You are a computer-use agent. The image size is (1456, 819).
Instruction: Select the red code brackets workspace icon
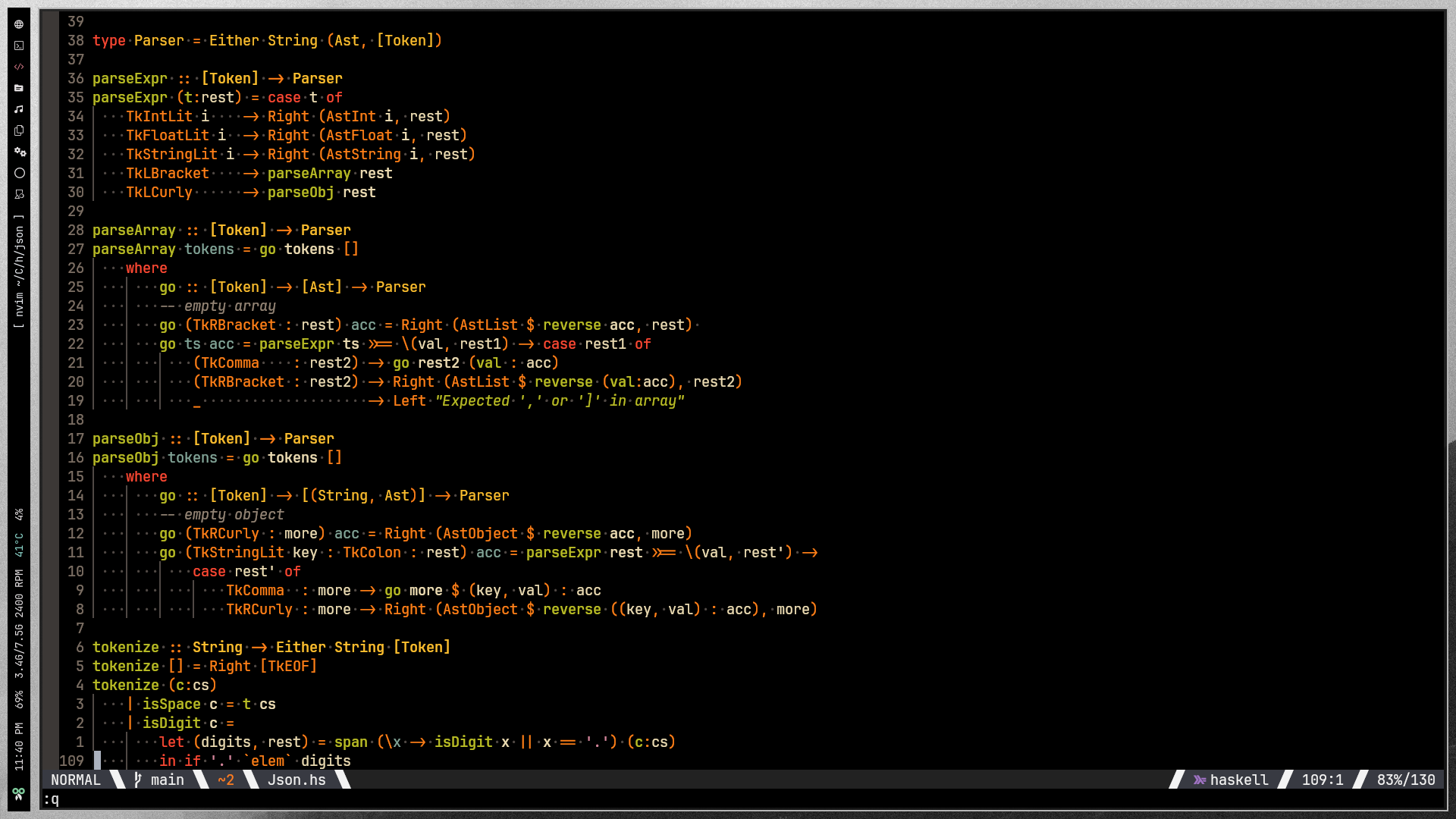[19, 67]
